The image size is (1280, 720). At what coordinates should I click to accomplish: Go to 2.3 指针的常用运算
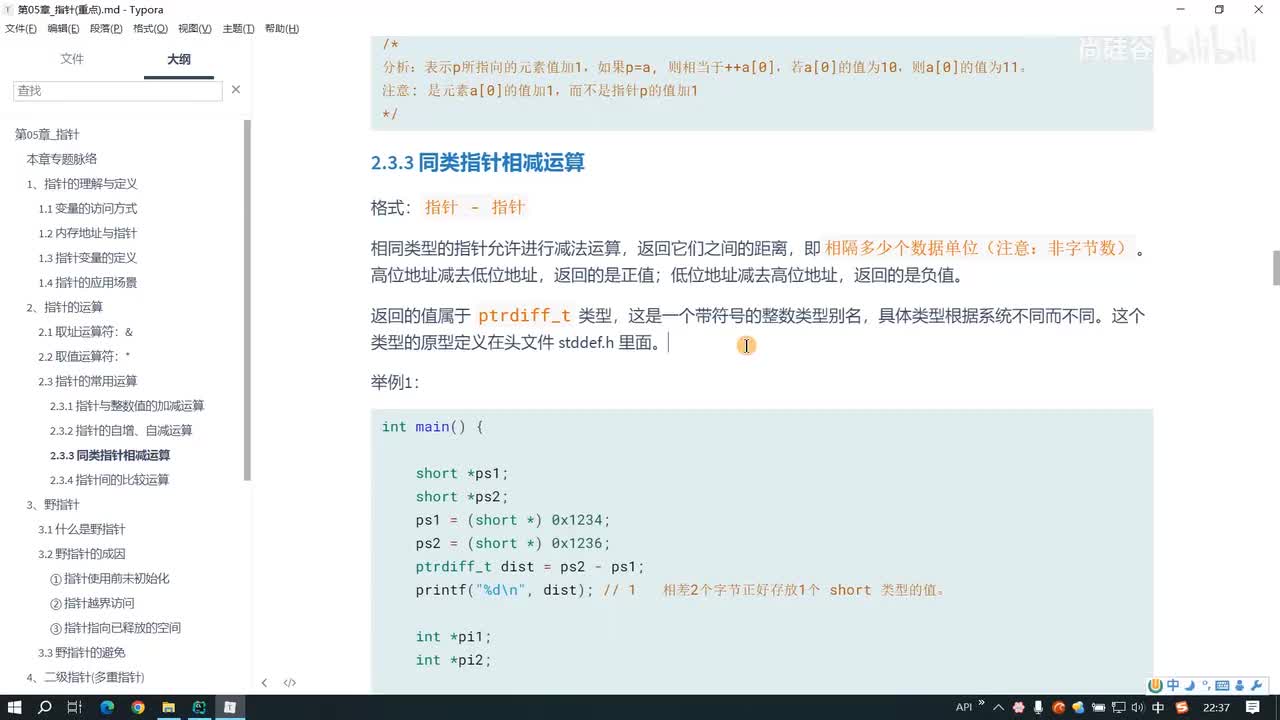[x=88, y=381]
